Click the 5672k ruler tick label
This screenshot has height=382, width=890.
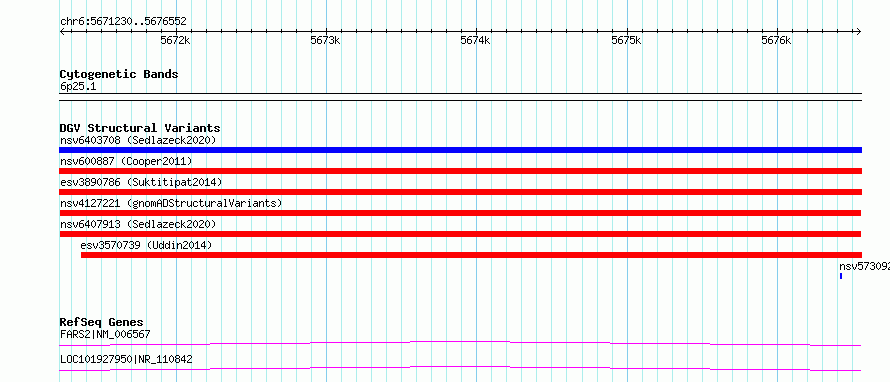[x=175, y=40]
